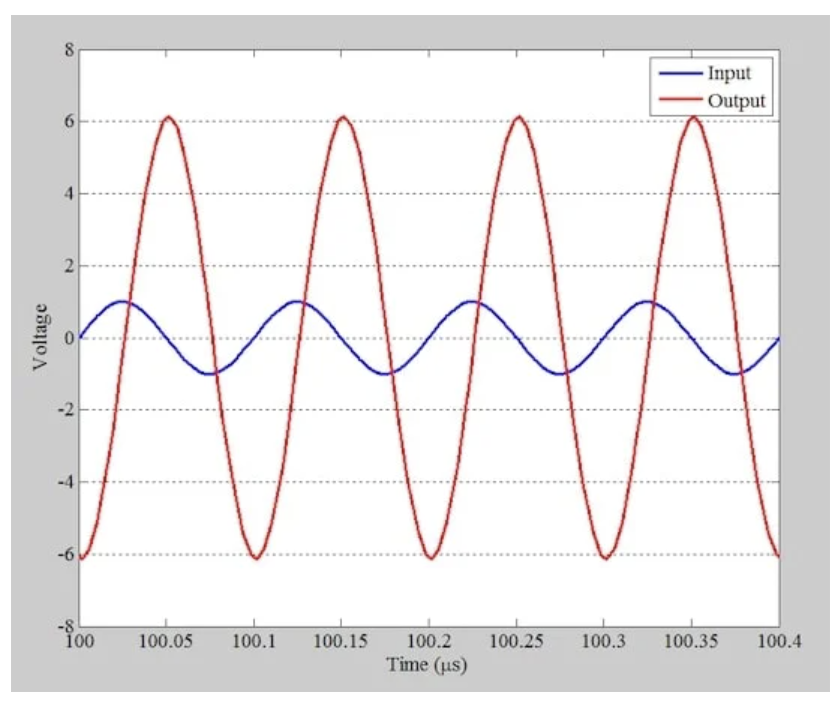Click the y-axis tick label 4
Screen dimensions: 834x705
click(69, 194)
